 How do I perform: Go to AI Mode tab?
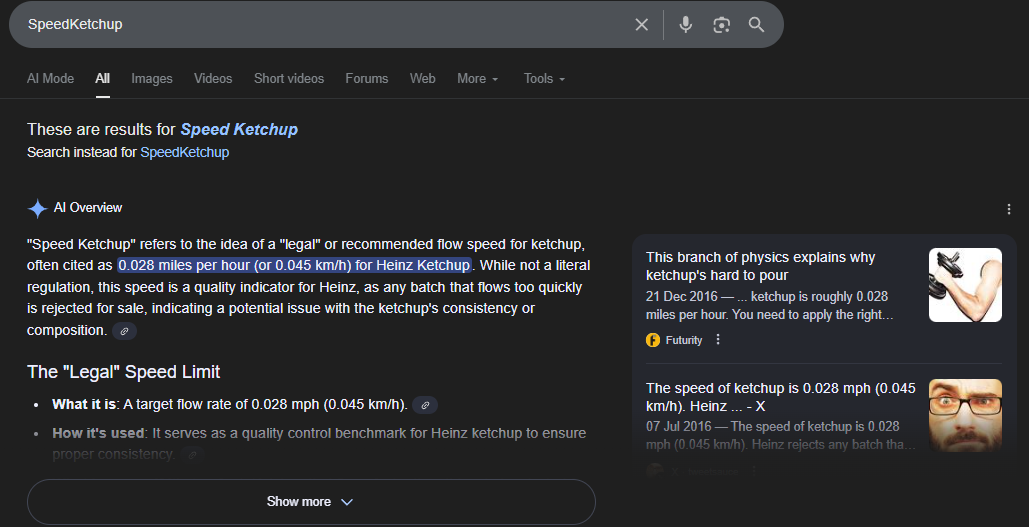[50, 79]
